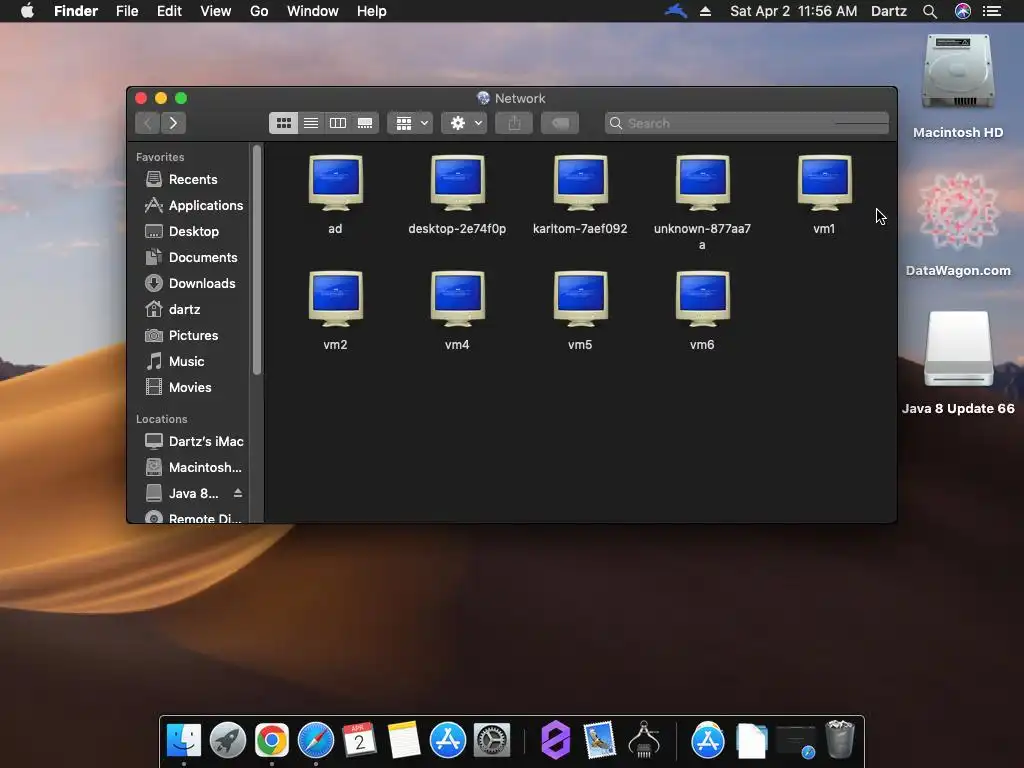This screenshot has width=1024, height=768.
Task: Switch to column view
Action: coord(338,123)
